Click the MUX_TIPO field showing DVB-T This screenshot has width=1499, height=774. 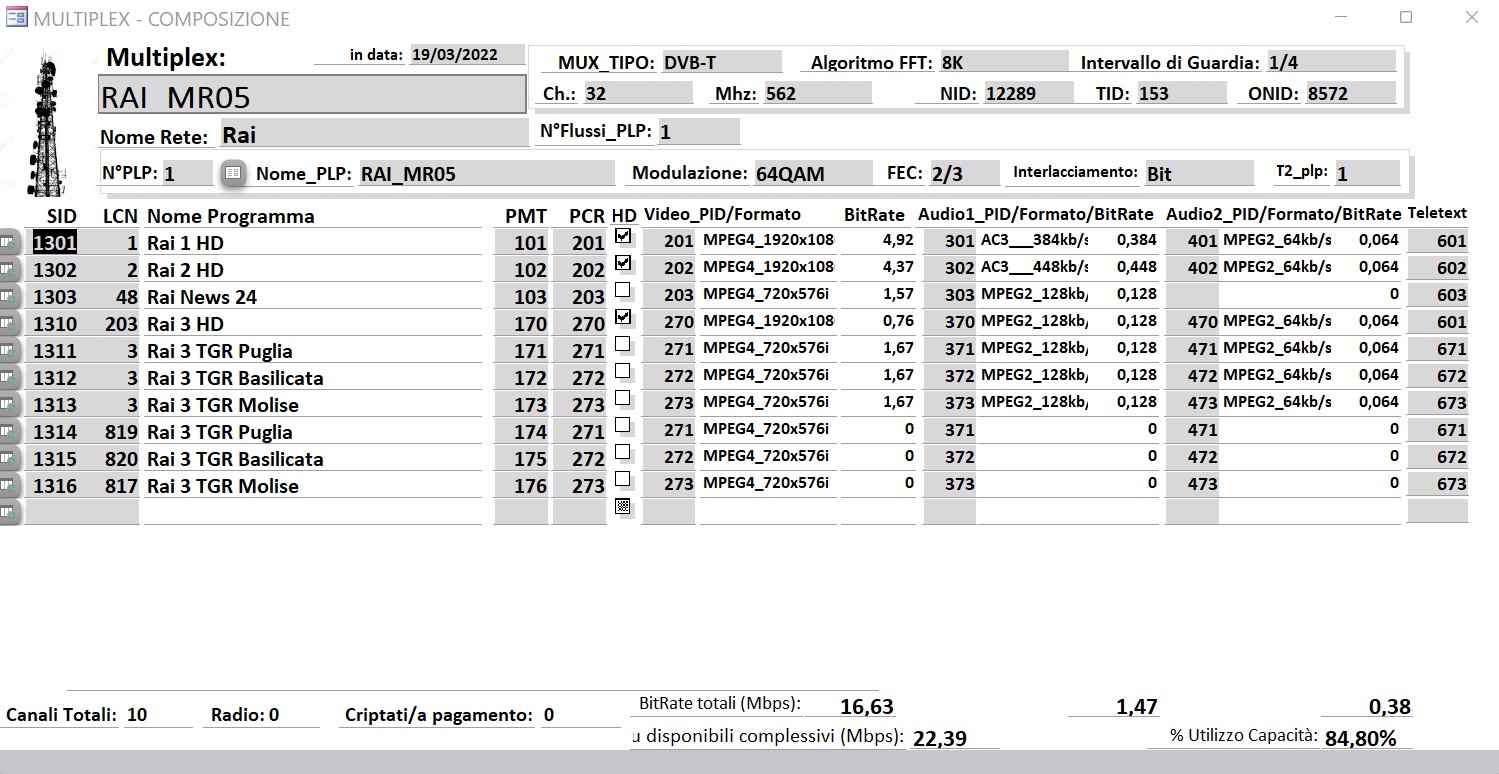[721, 62]
